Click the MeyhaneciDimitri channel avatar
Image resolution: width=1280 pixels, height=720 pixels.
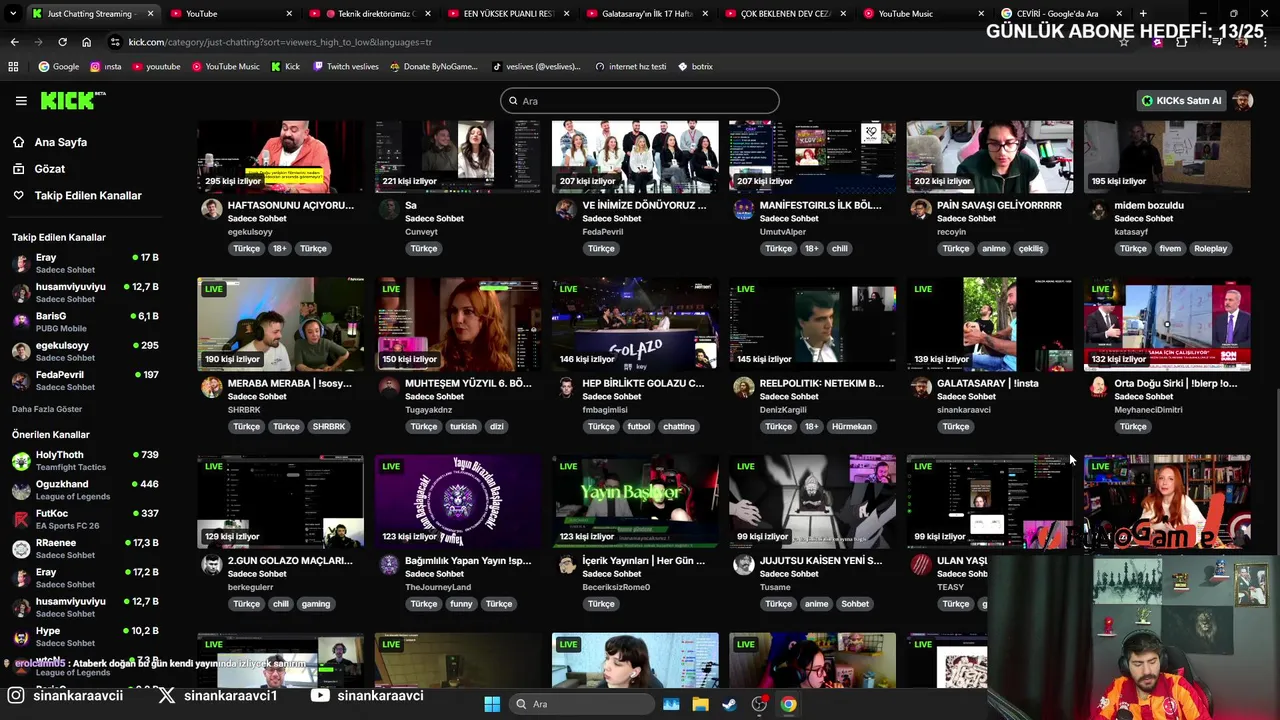1098,388
